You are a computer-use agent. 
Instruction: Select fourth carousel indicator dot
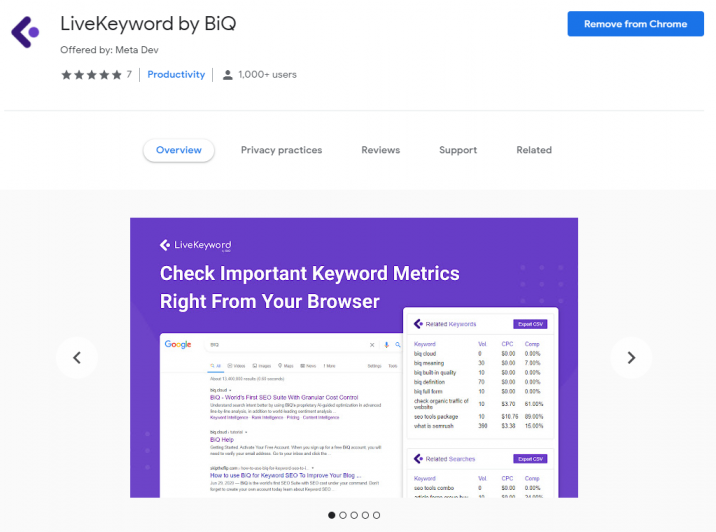(x=365, y=515)
